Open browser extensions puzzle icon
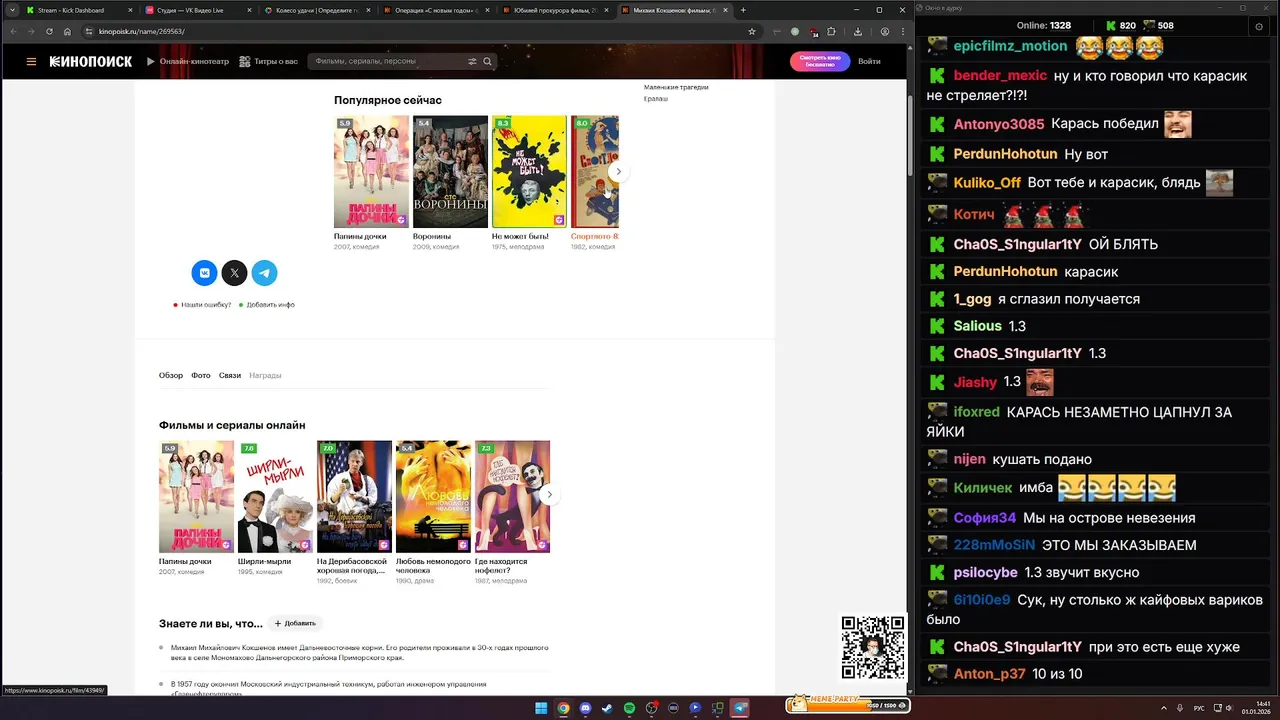 831,31
